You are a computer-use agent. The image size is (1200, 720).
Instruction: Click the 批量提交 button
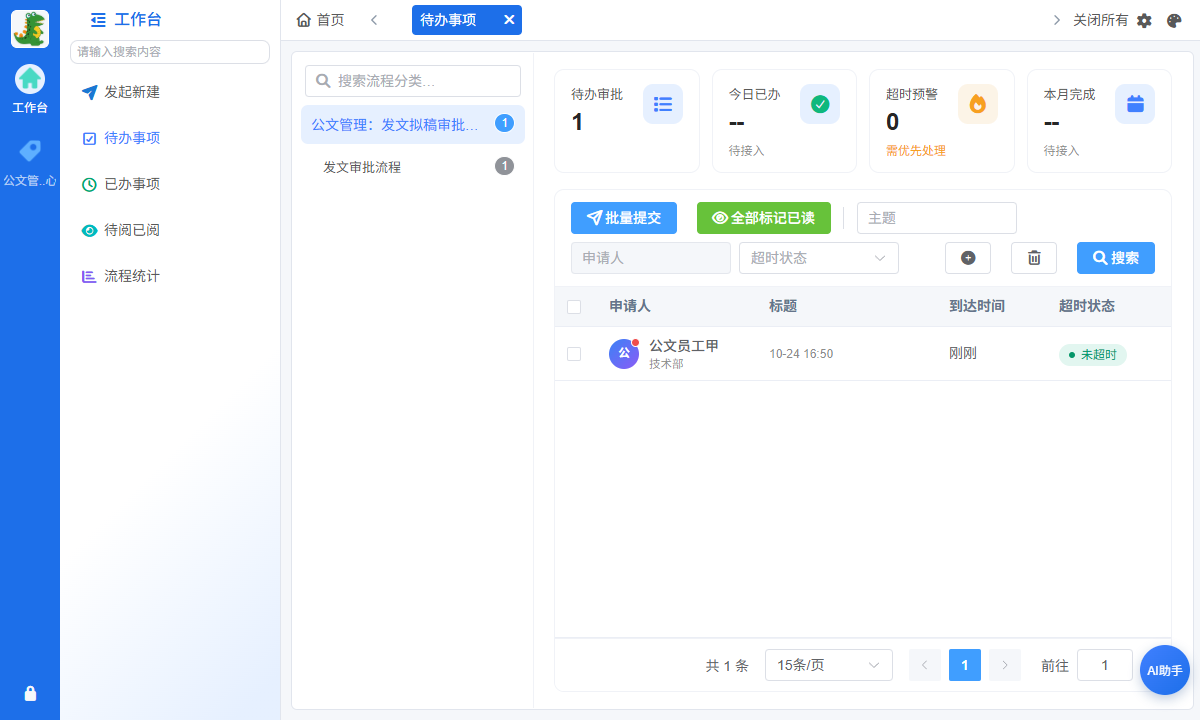624,218
